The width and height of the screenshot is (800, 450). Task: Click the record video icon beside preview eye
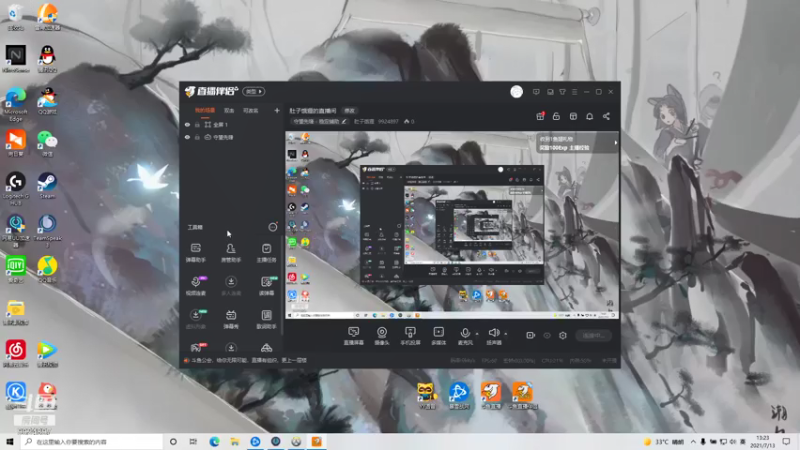click(x=531, y=335)
